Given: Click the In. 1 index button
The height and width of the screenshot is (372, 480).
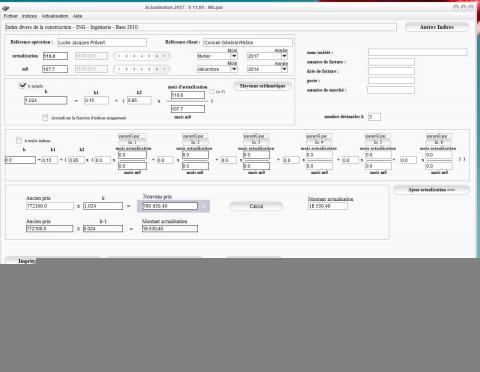Looking at the screenshot, I should coord(132,142).
